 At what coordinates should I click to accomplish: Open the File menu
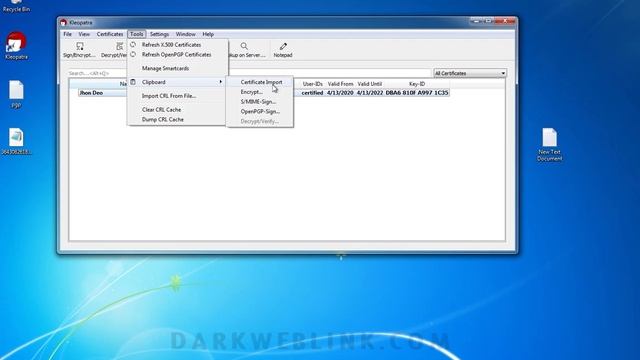click(x=67, y=34)
